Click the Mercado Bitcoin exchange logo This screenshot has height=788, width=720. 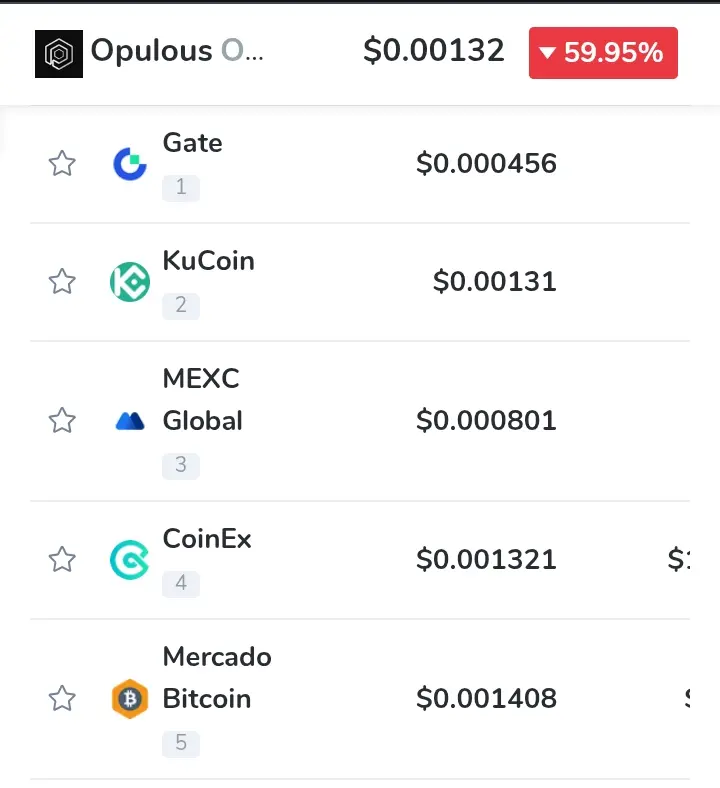click(x=130, y=699)
